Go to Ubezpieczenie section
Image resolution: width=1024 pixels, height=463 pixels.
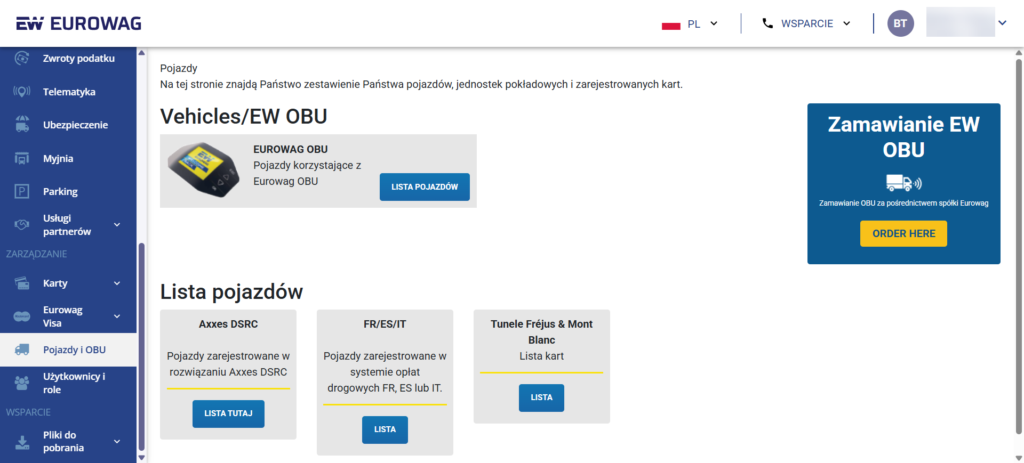(68, 125)
